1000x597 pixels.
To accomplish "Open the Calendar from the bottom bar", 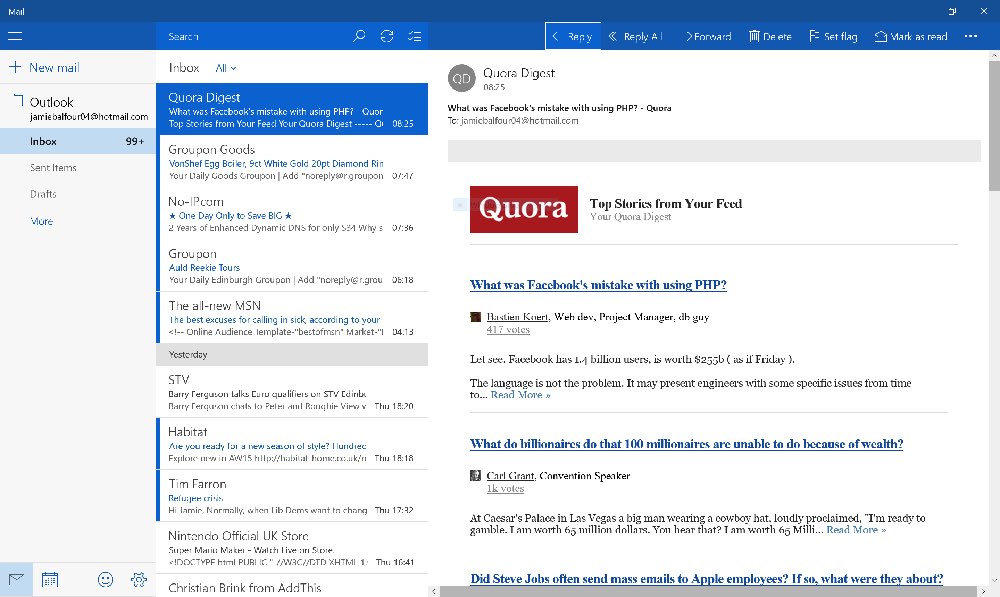I will 50,579.
